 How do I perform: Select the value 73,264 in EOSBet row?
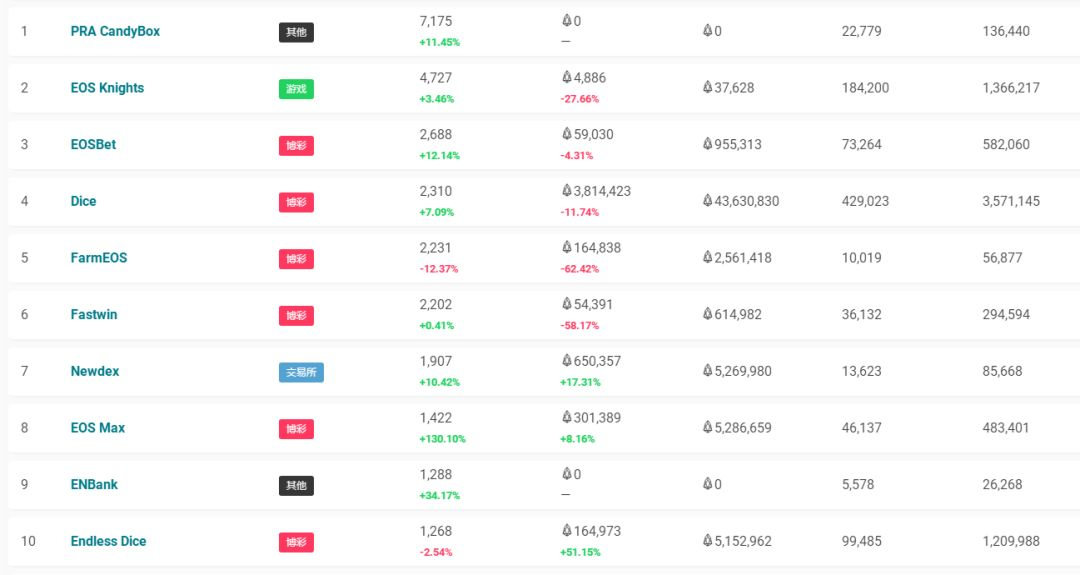pyautogui.click(x=862, y=144)
